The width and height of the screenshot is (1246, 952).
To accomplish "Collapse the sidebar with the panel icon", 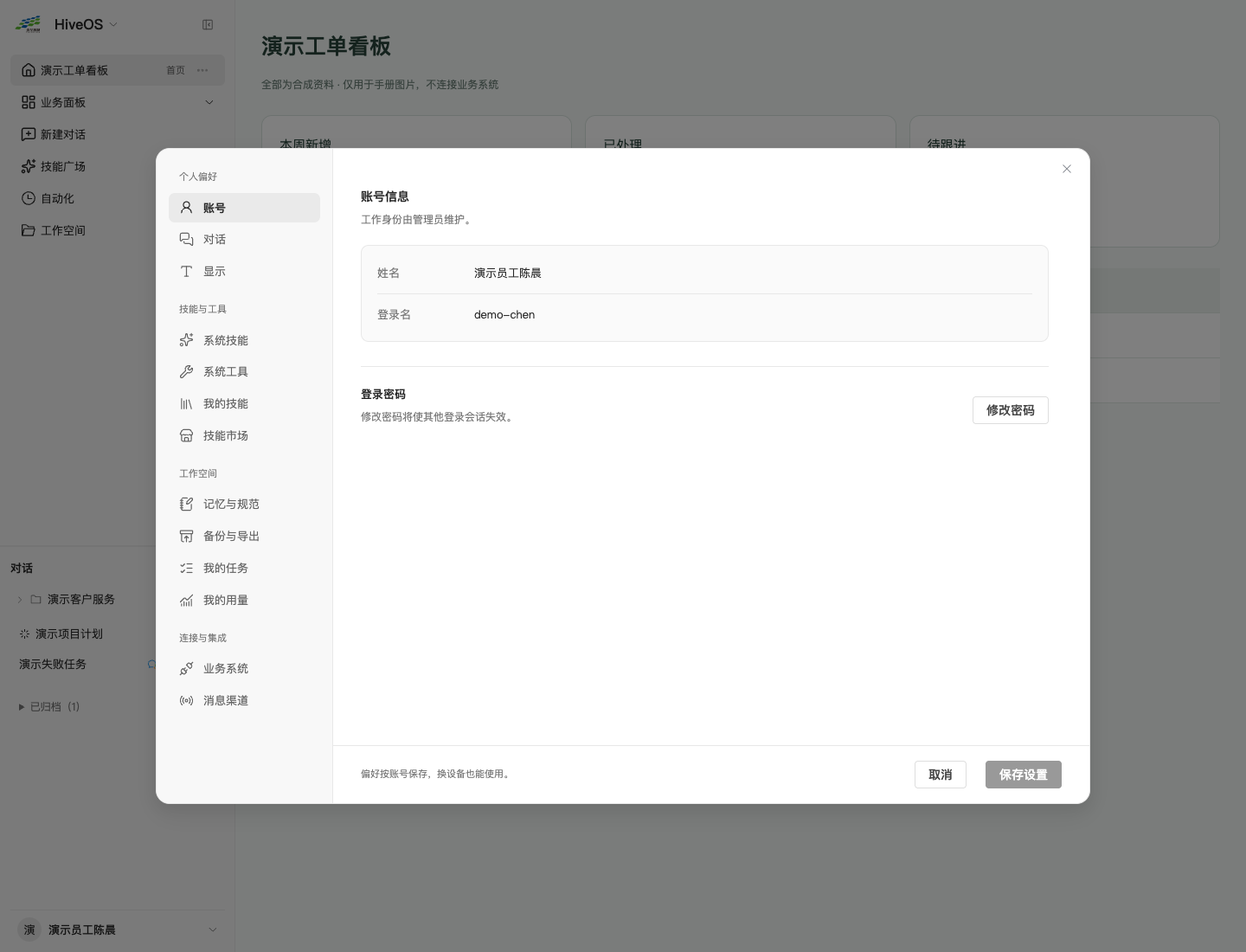I will point(208,25).
